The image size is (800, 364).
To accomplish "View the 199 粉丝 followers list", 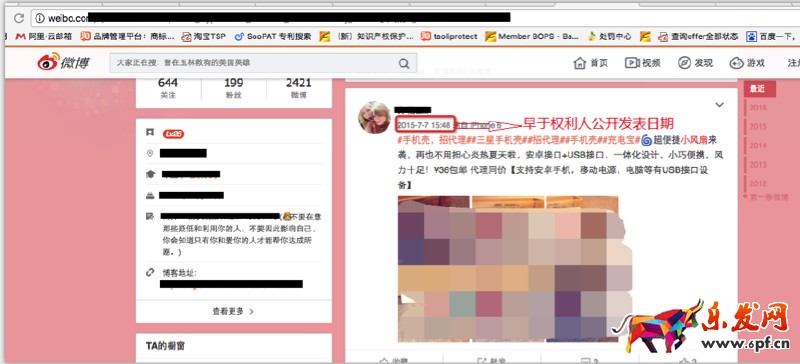I will point(233,88).
